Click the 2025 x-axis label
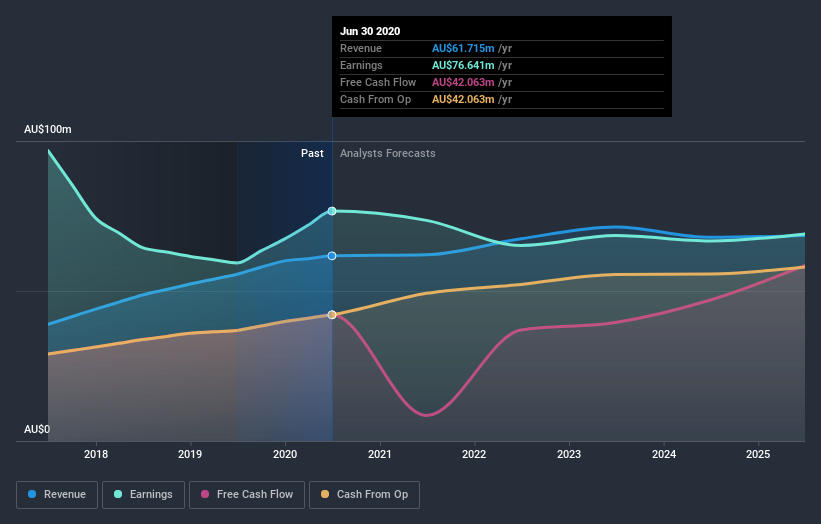 click(758, 454)
